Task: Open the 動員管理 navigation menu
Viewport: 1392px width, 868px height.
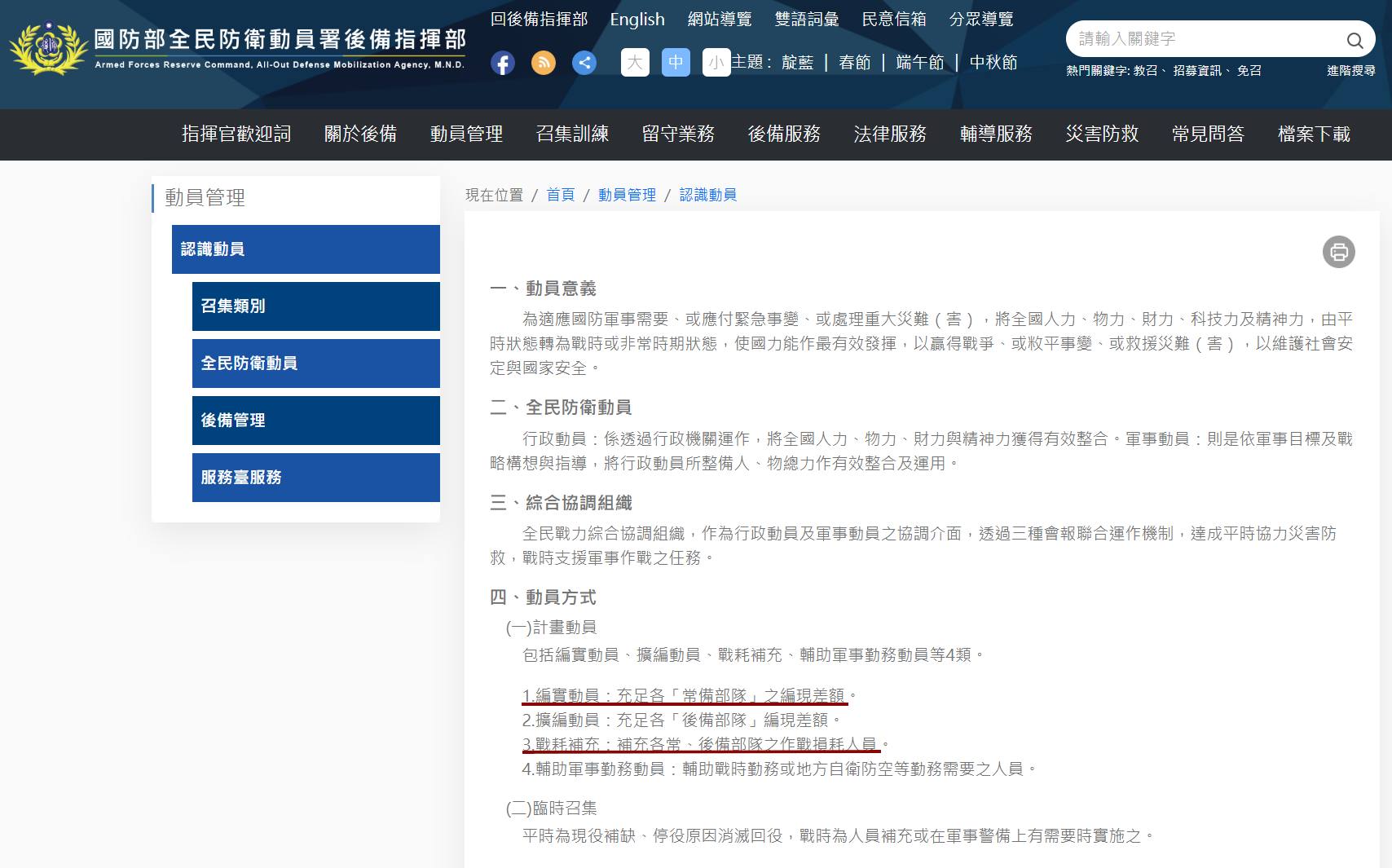Action: [x=466, y=134]
